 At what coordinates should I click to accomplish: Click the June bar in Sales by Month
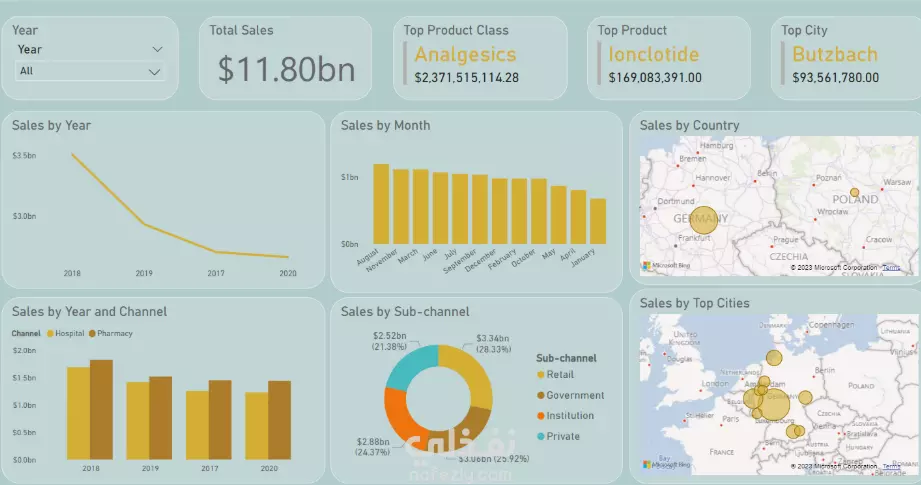(x=441, y=208)
